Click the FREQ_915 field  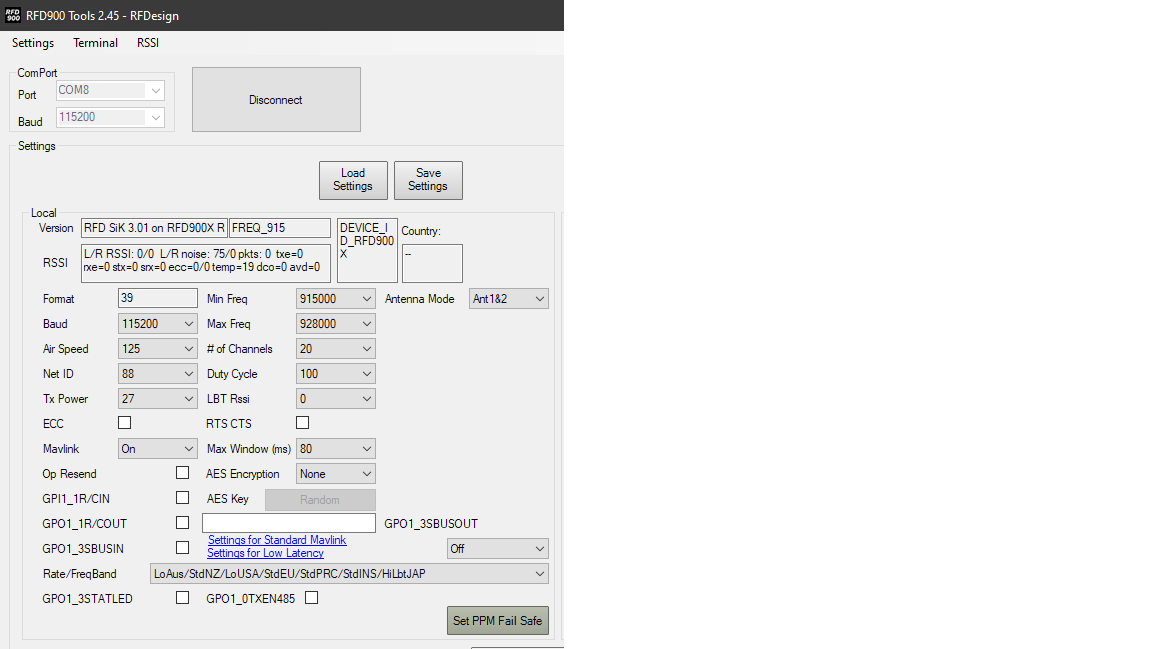pos(280,228)
